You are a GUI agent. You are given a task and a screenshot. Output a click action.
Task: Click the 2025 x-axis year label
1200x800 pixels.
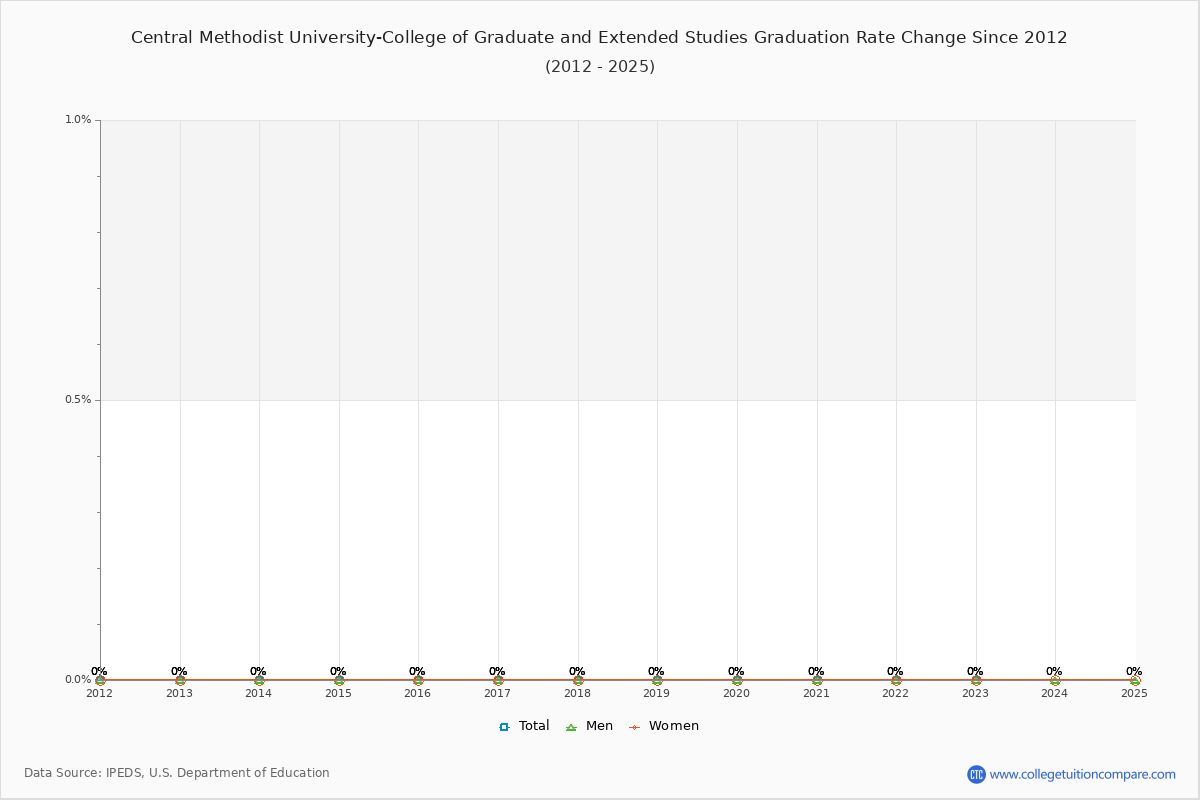pyautogui.click(x=1134, y=693)
